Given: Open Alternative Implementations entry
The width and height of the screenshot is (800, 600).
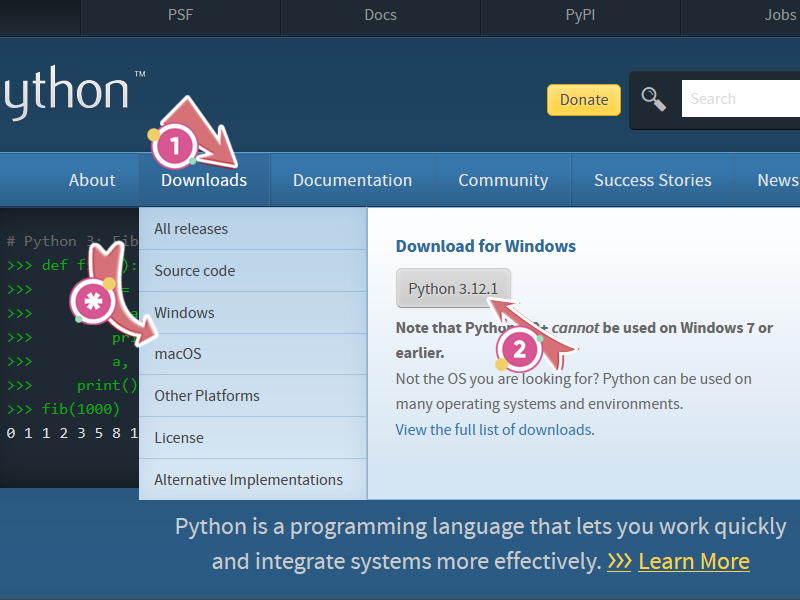Looking at the screenshot, I should pyautogui.click(x=248, y=480).
